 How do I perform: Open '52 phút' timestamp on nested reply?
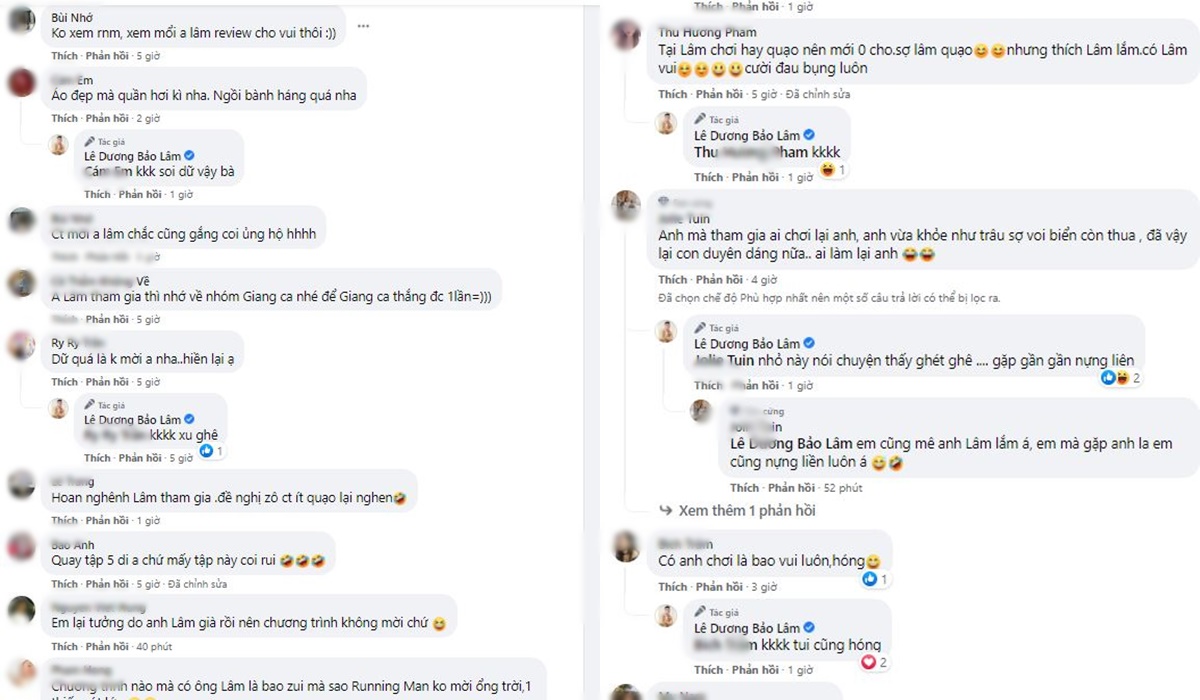(843, 488)
